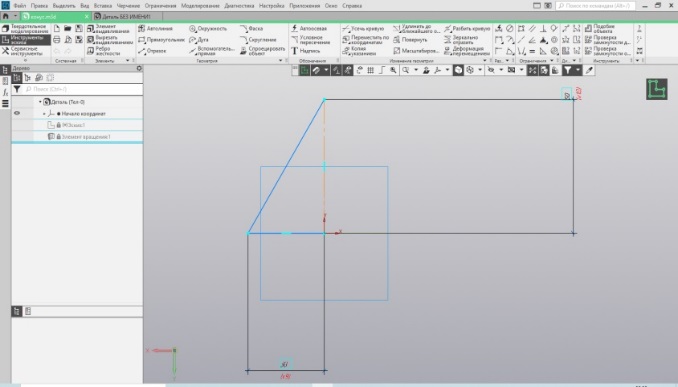
Task: Toggle visibility eye of Начало координат
Action: [x=17, y=113]
